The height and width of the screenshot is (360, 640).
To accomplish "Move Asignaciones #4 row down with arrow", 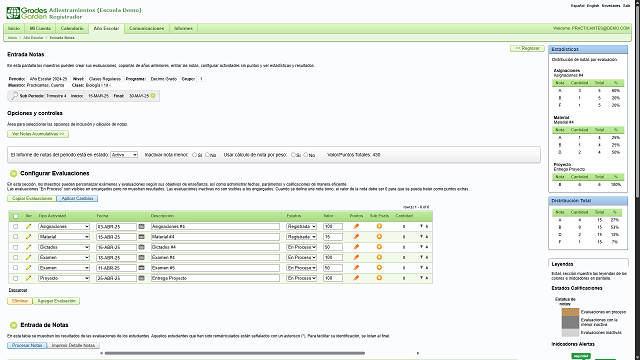I will [x=421, y=226].
